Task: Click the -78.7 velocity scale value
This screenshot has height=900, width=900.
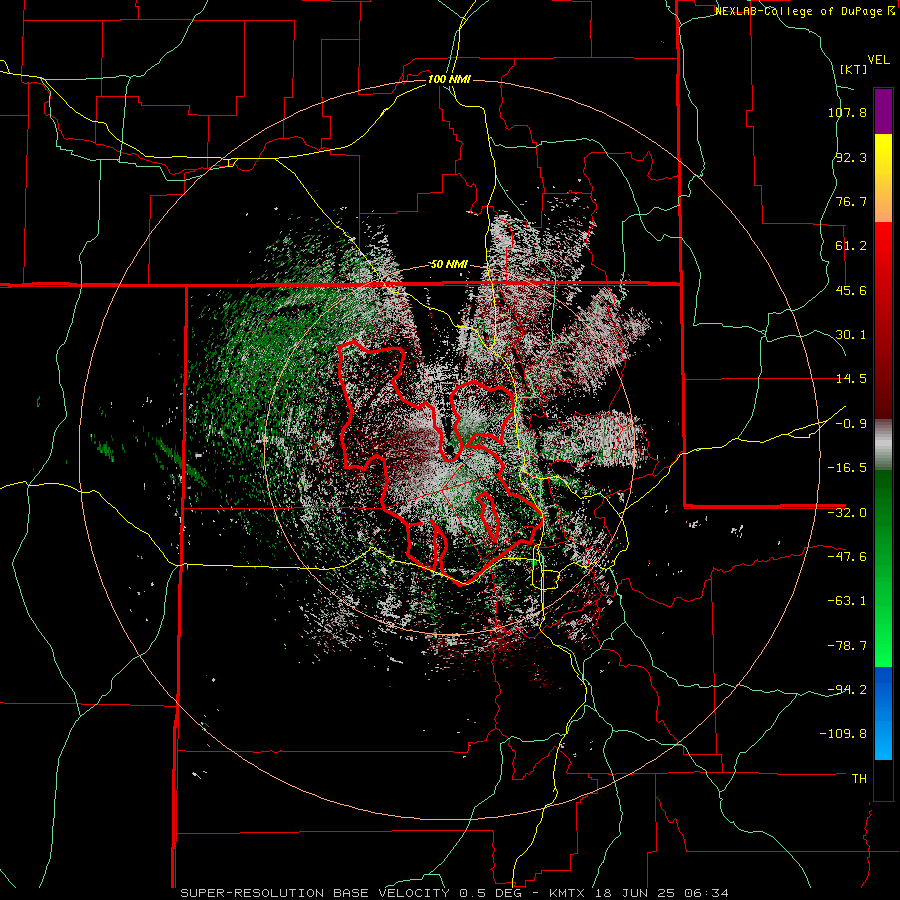Action: point(847,646)
